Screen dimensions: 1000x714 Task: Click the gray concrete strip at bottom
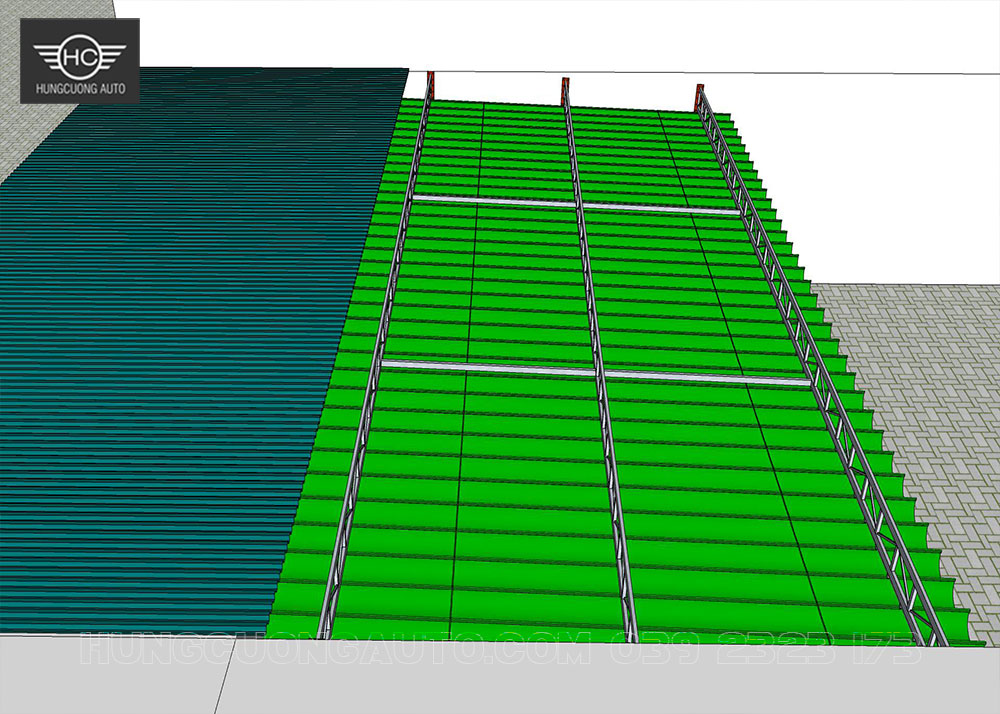click(500, 690)
